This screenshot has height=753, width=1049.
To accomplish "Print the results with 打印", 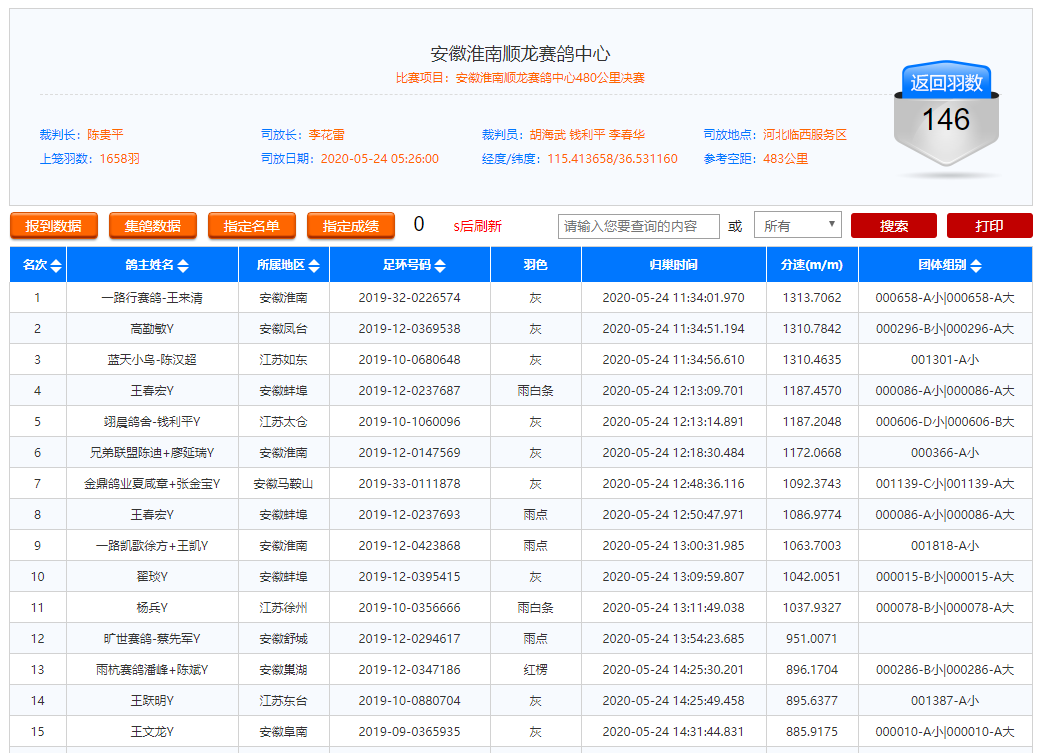I will coord(988,226).
